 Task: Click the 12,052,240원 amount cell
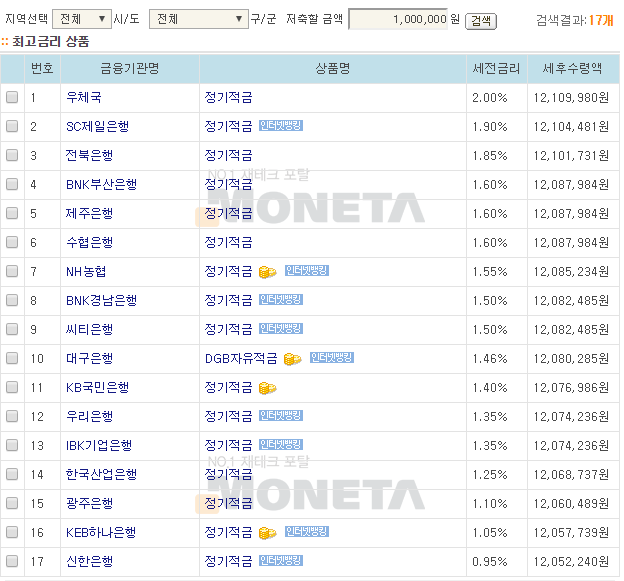571,562
